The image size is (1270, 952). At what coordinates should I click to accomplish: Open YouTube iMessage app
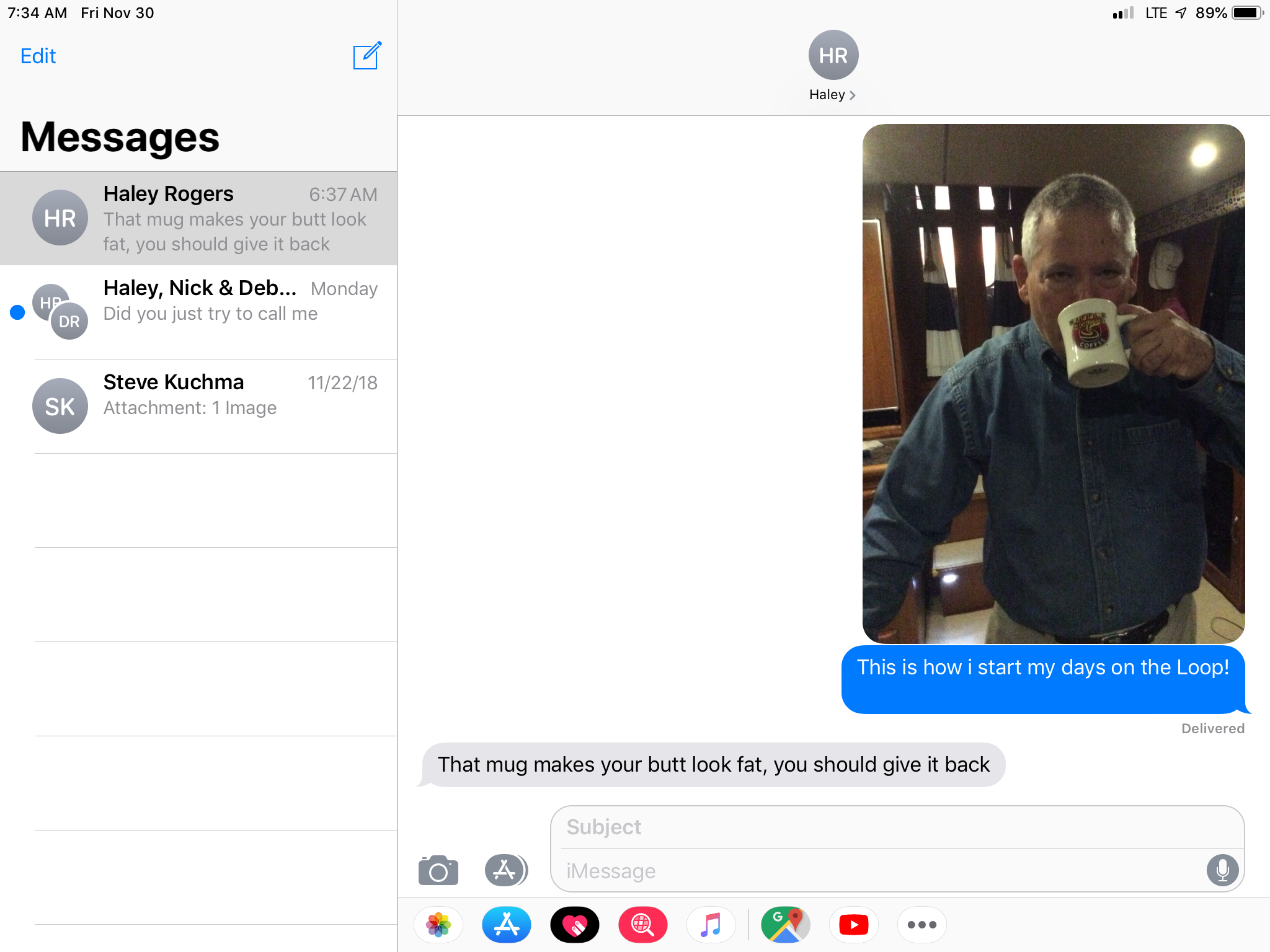click(x=854, y=925)
